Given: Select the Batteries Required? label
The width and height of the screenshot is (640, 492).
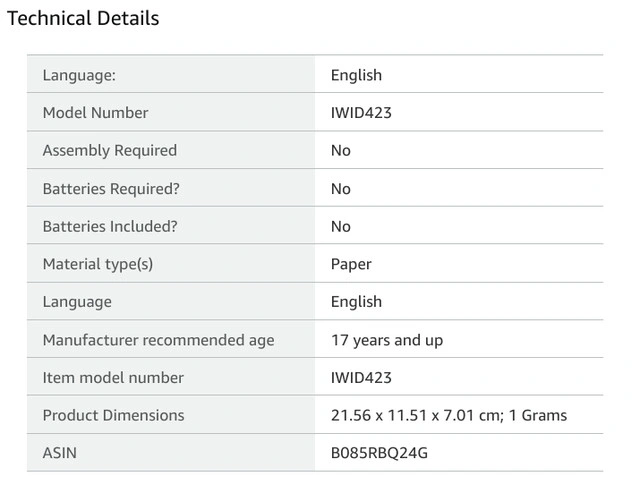Looking at the screenshot, I should tap(111, 189).
